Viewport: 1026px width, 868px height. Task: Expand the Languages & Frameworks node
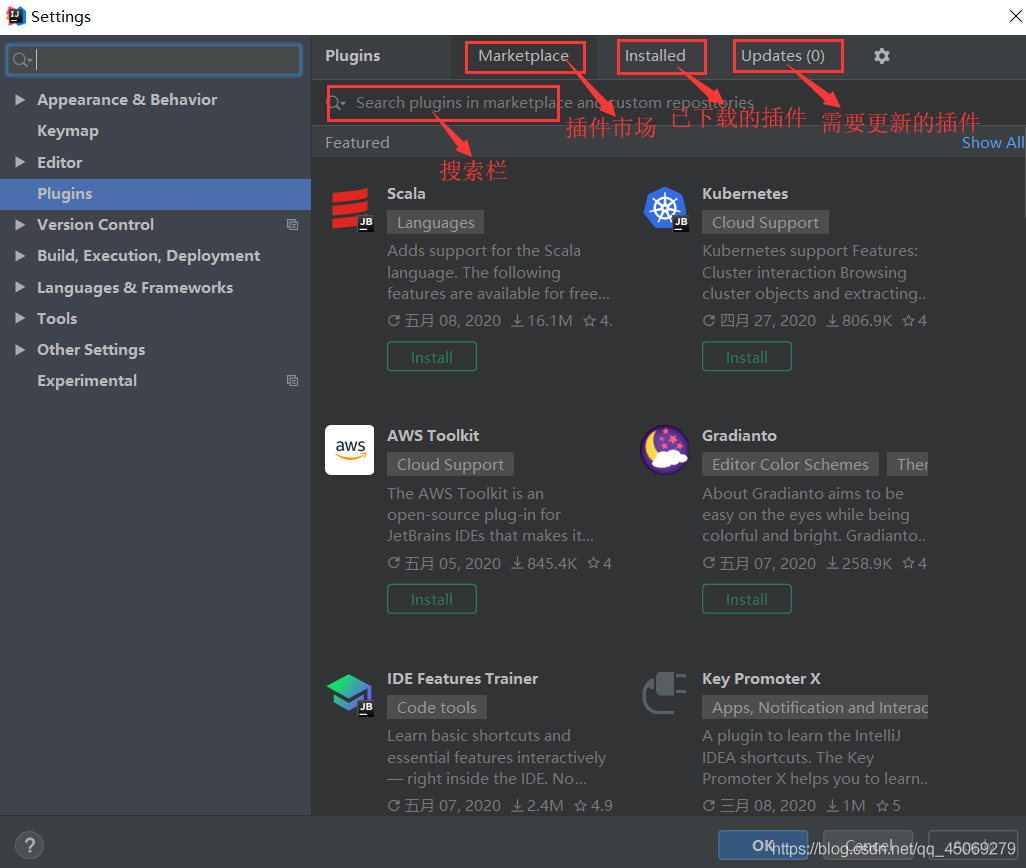(20, 287)
